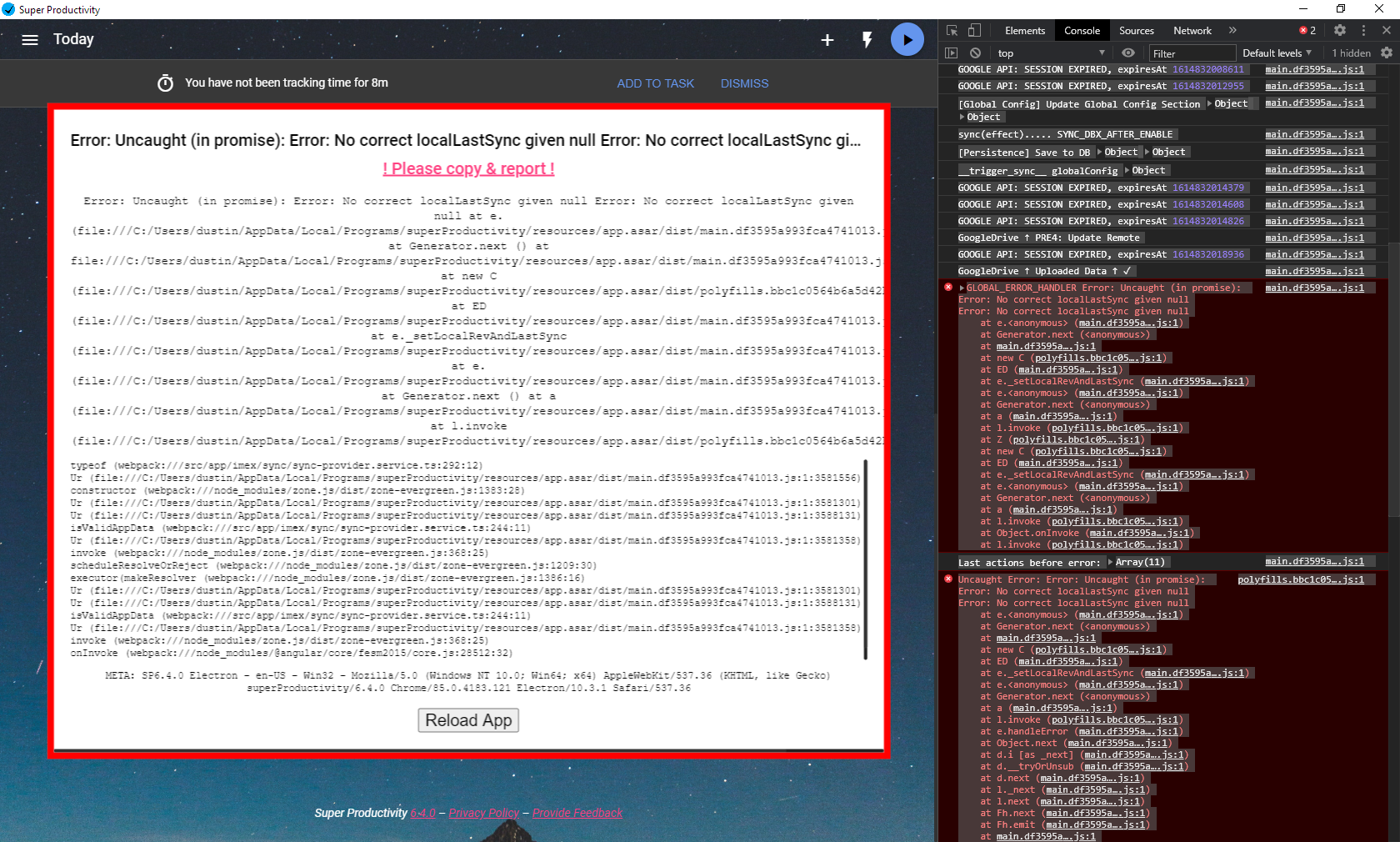Image resolution: width=1400 pixels, height=842 pixels.
Task: Switch to the Network tab
Action: coord(1192,30)
